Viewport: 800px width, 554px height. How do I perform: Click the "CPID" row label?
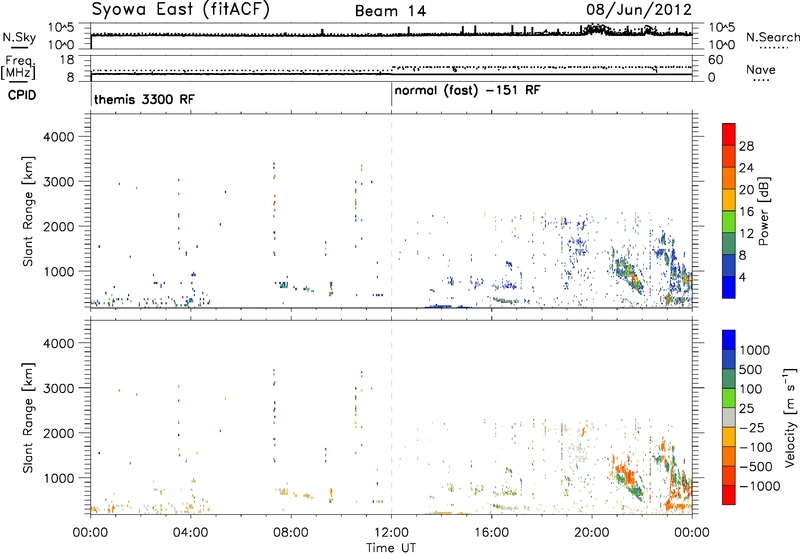[22, 95]
